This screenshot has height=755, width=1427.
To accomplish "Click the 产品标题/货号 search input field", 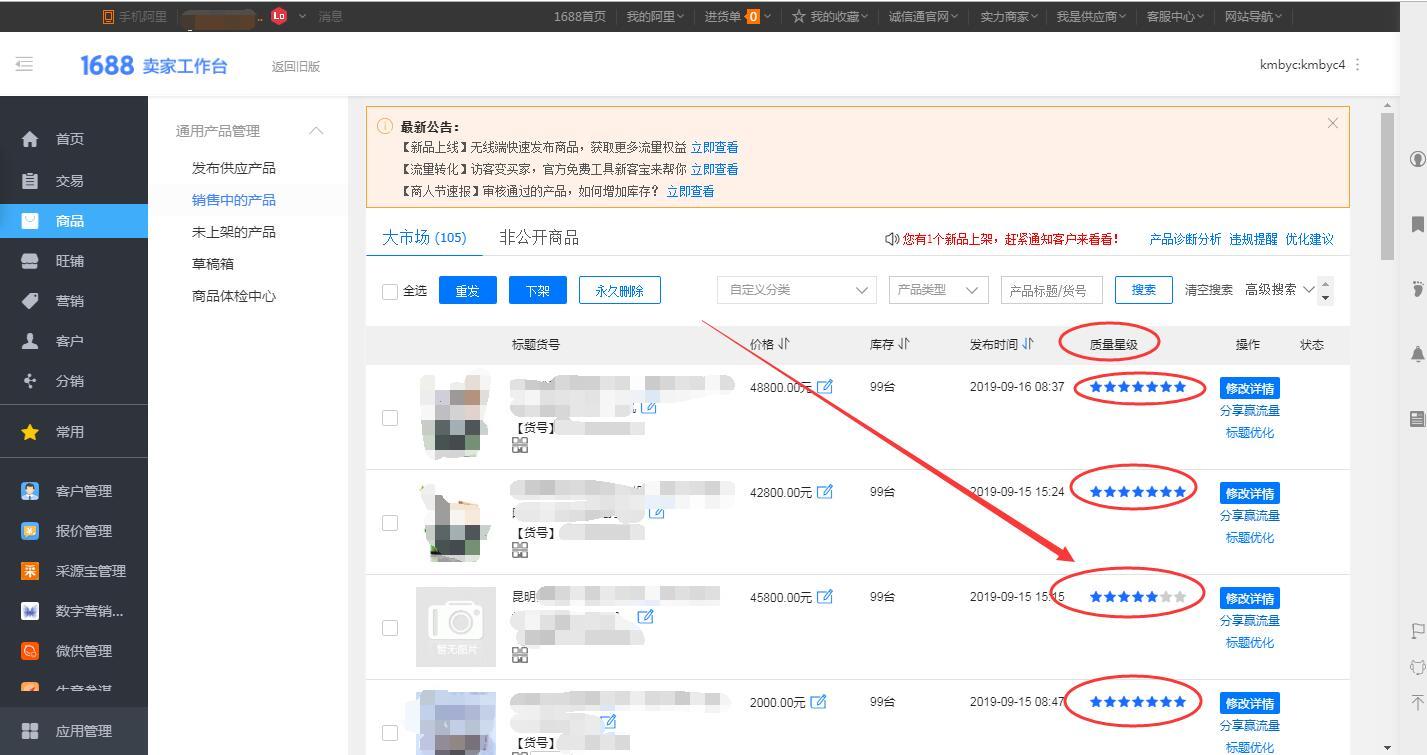I will pyautogui.click(x=1051, y=289).
